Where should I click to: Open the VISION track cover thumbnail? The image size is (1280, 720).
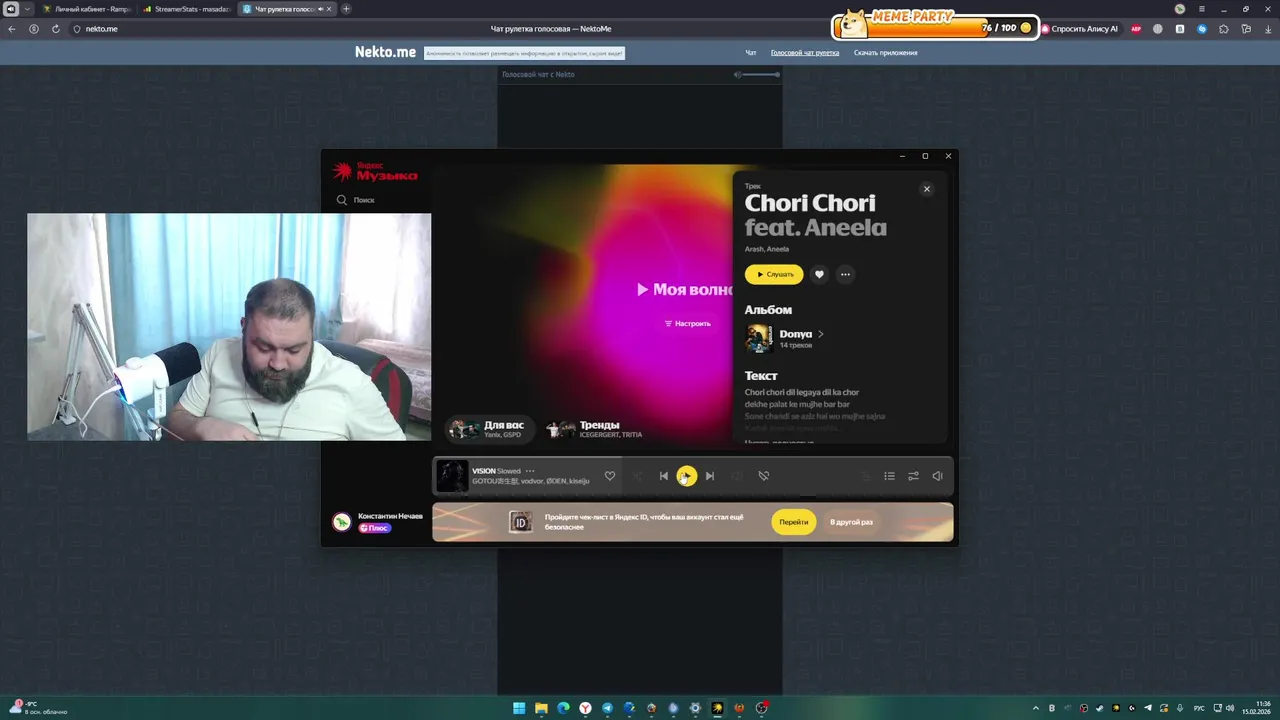coord(452,476)
